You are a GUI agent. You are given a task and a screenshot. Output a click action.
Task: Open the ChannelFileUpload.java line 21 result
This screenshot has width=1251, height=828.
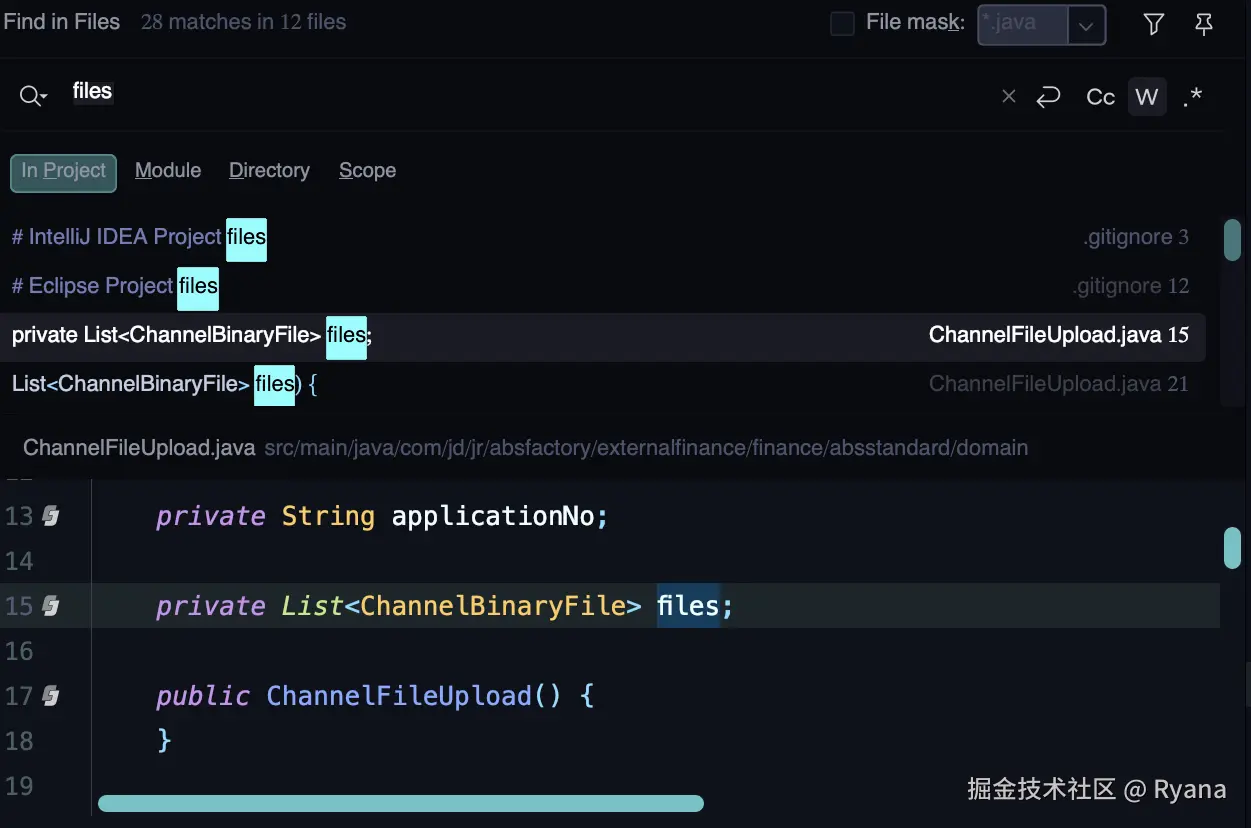(600, 384)
